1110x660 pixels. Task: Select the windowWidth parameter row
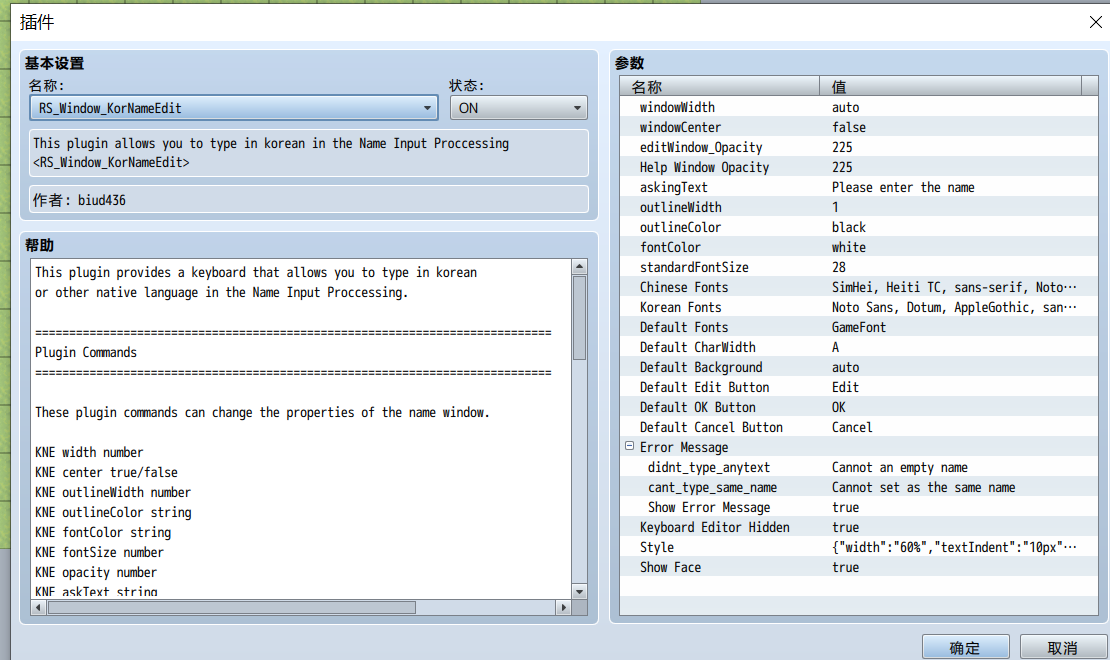[859, 107]
